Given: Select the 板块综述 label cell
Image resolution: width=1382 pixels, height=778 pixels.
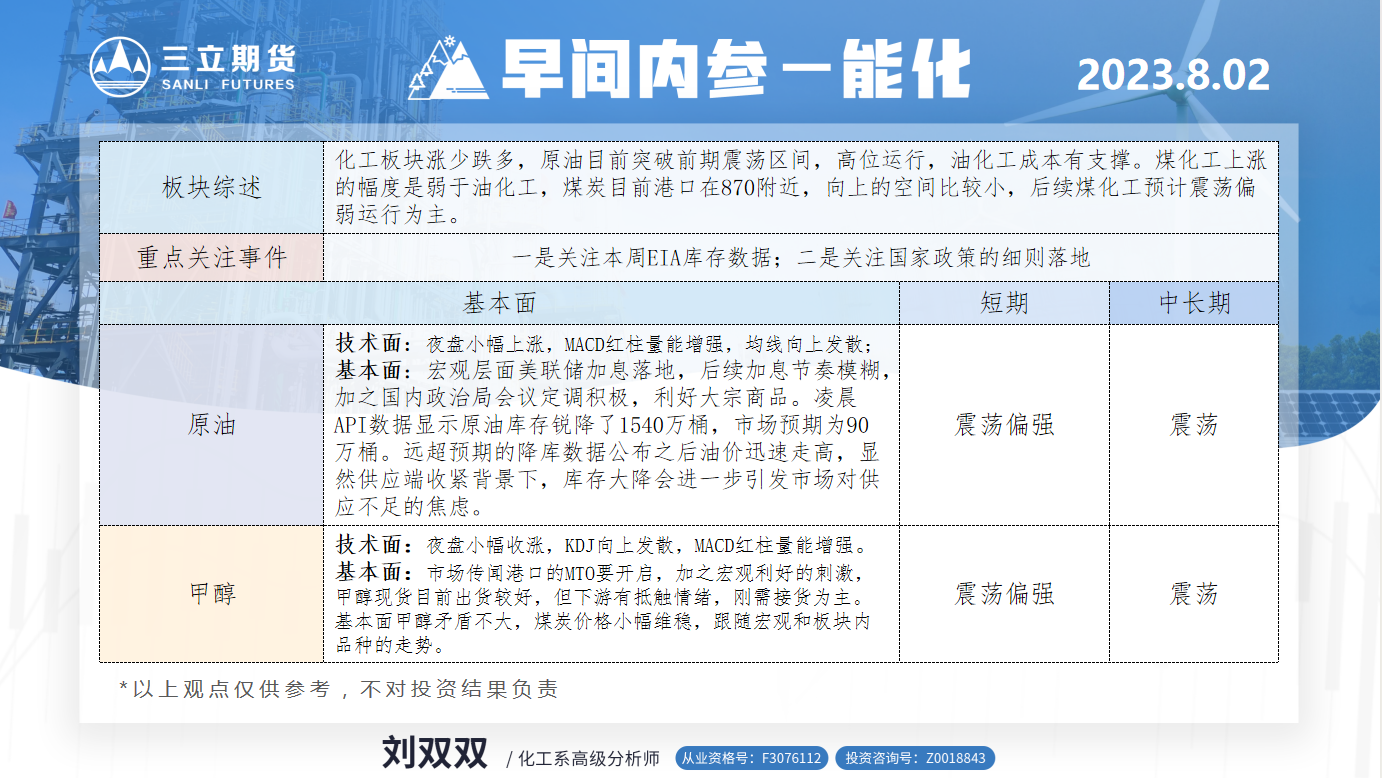Looking at the screenshot, I should (x=211, y=187).
